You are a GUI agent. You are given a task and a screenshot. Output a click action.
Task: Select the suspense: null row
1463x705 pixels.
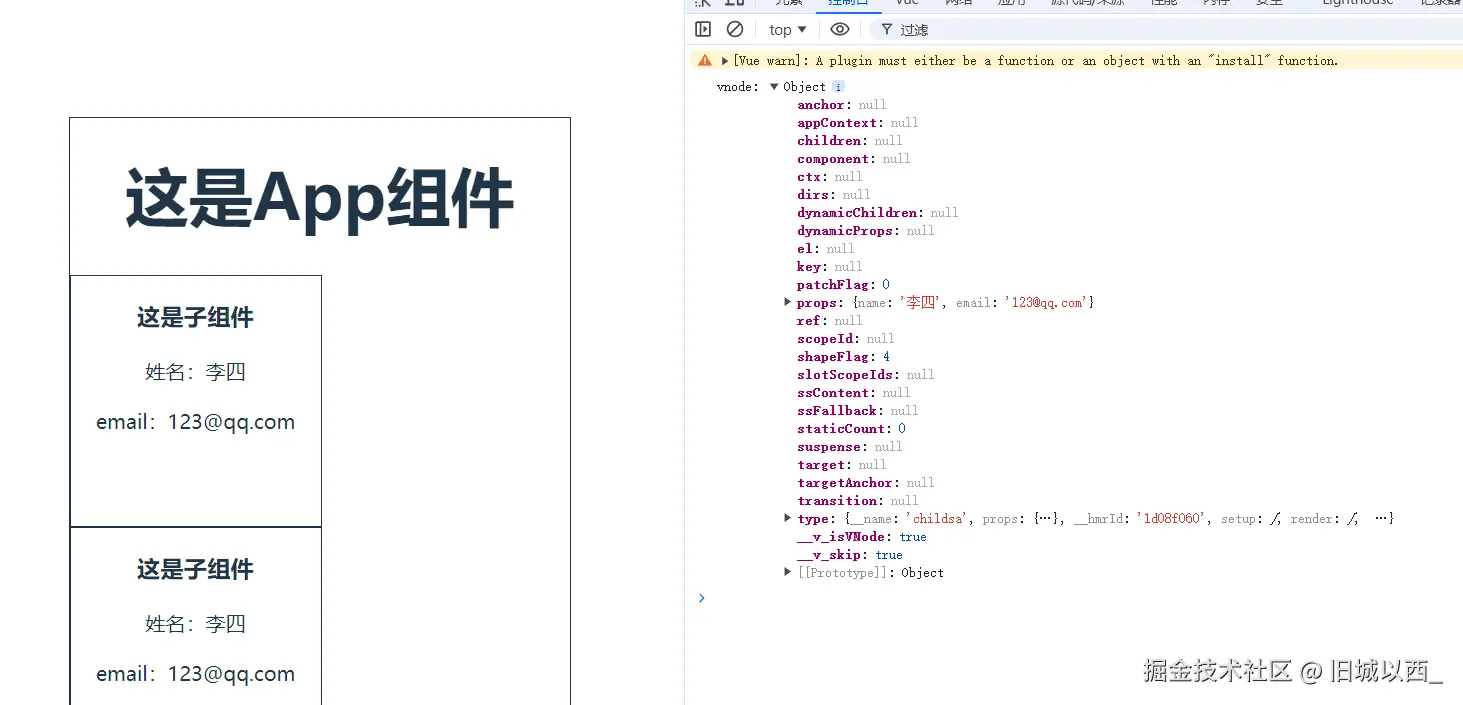click(850, 447)
